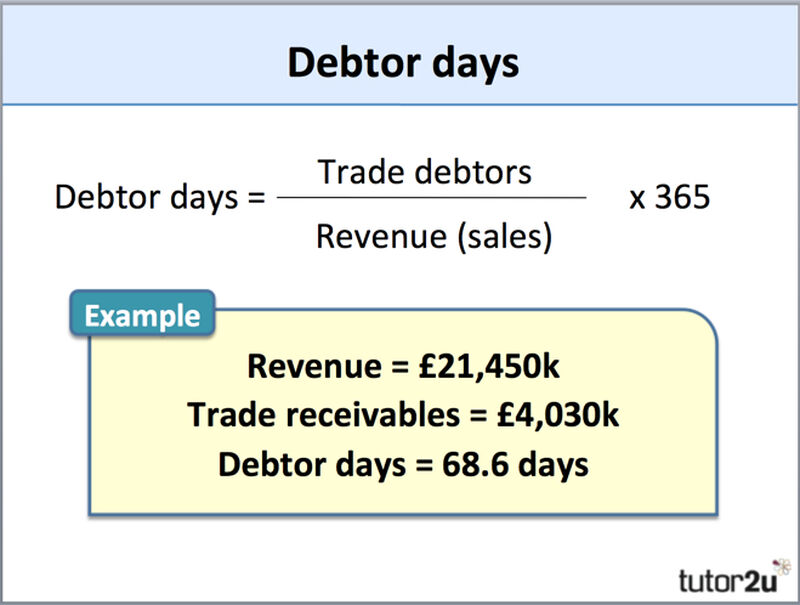The width and height of the screenshot is (800, 605).
Task: Select the Debtor days = 68.6 days result
Action: pyautogui.click(x=403, y=464)
